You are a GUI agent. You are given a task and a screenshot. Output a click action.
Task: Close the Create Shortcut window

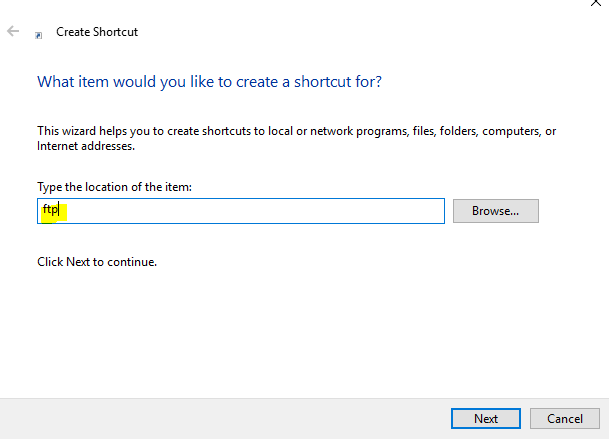pyautogui.click(x=596, y=5)
